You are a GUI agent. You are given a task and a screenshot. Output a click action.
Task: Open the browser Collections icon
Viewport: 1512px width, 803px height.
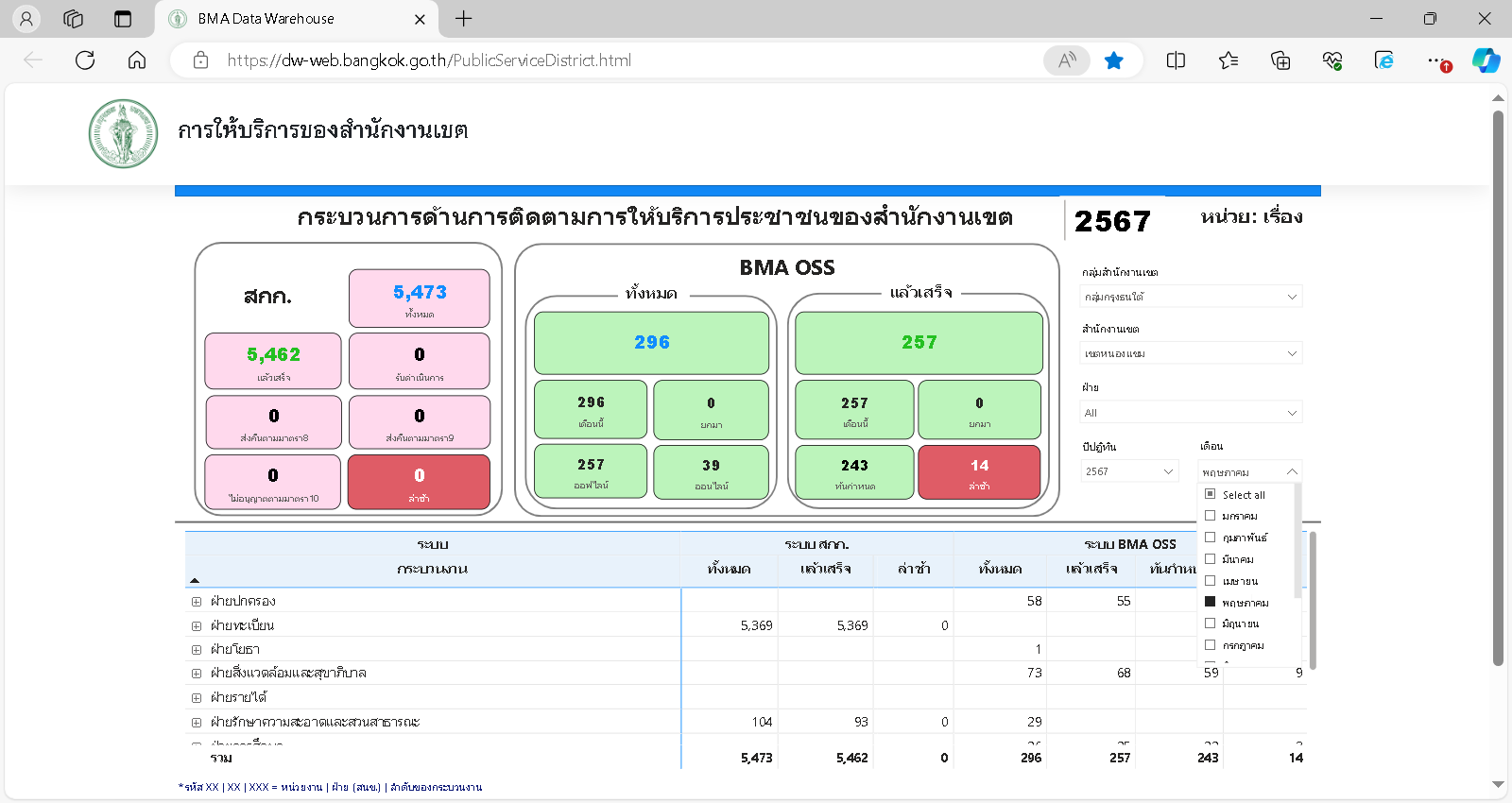tap(1280, 60)
